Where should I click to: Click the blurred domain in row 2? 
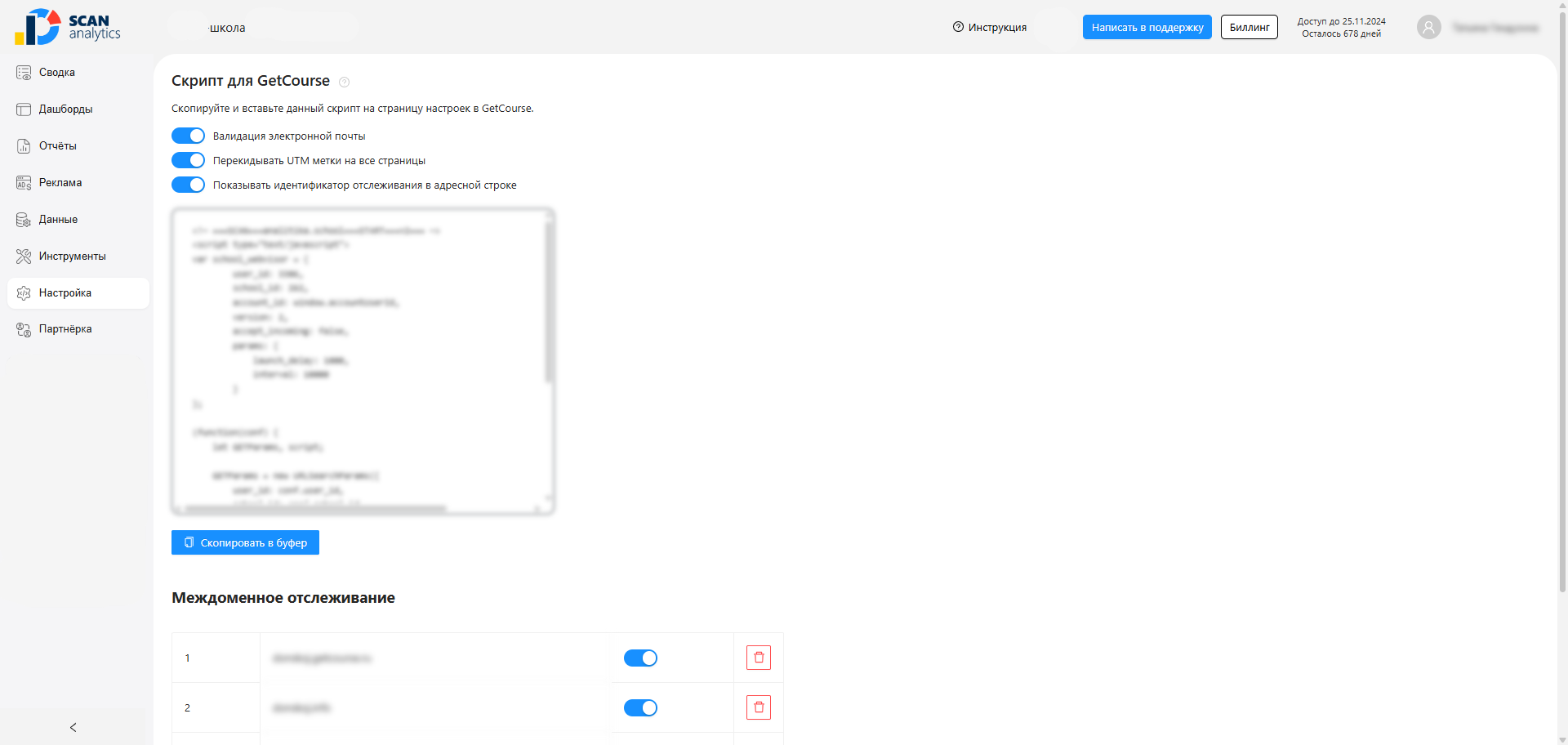click(x=301, y=707)
